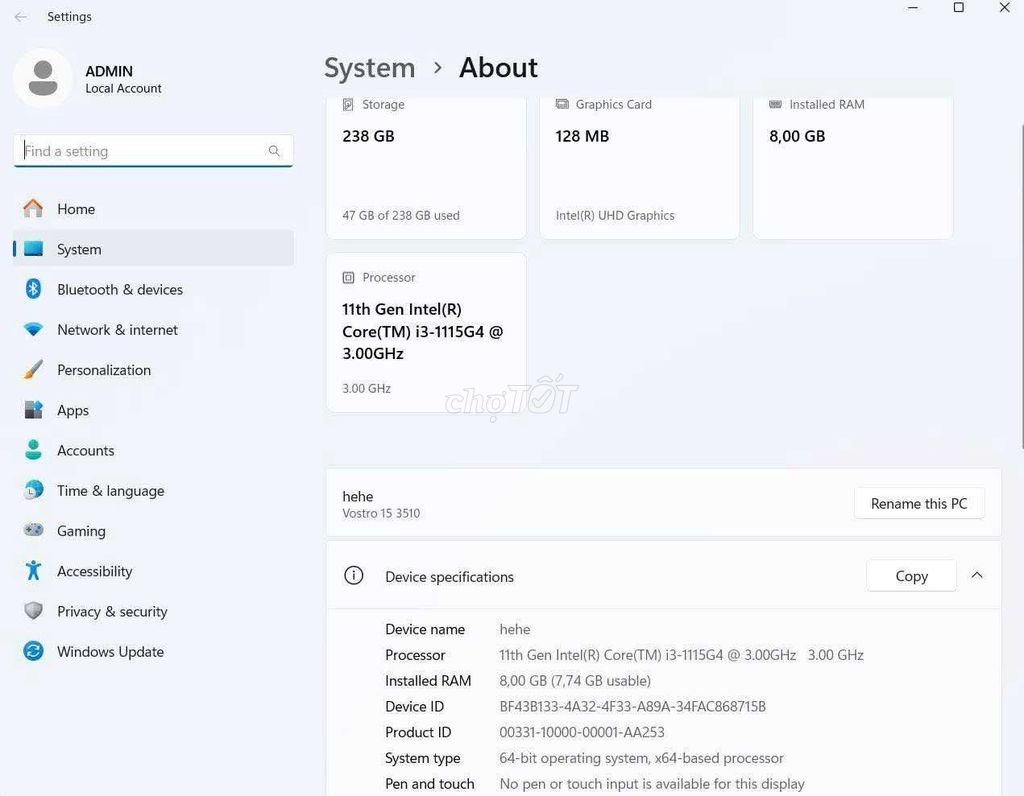Click the Device name value hehe
This screenshot has width=1024, height=796.
pos(515,629)
